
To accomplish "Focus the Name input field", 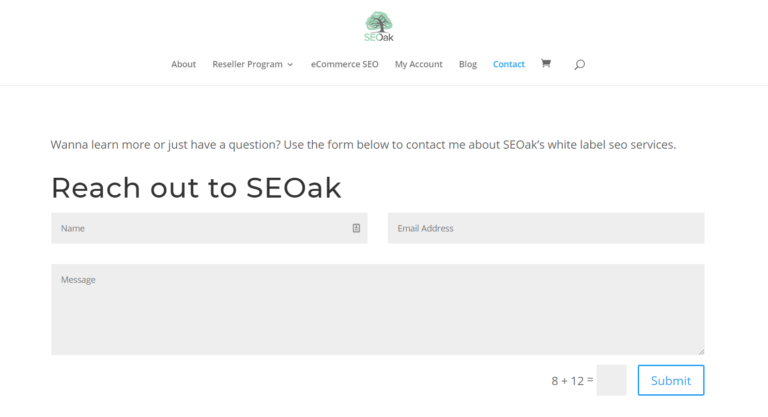I will pos(200,228).
